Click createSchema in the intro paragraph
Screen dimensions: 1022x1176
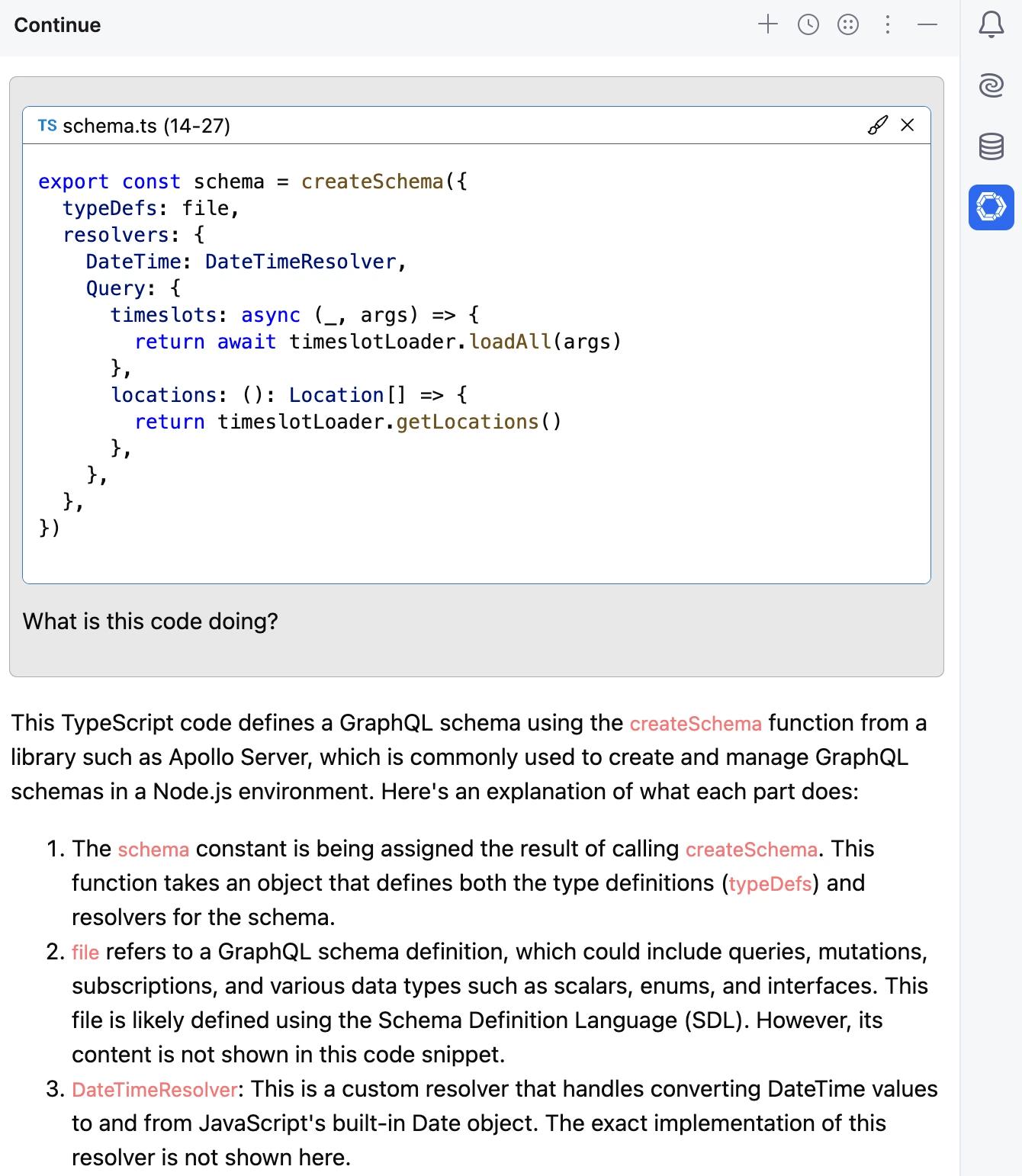695,724
